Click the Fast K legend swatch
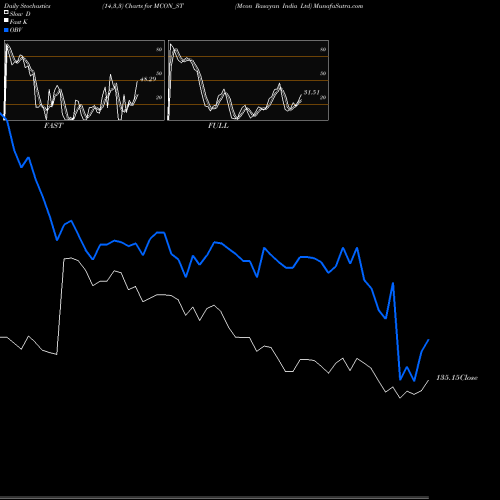The image size is (500, 500). [6, 20]
